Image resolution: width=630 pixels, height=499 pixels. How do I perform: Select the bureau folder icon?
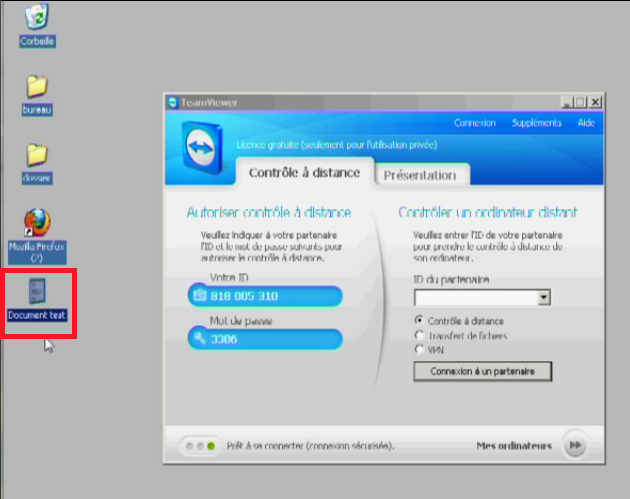(37, 86)
